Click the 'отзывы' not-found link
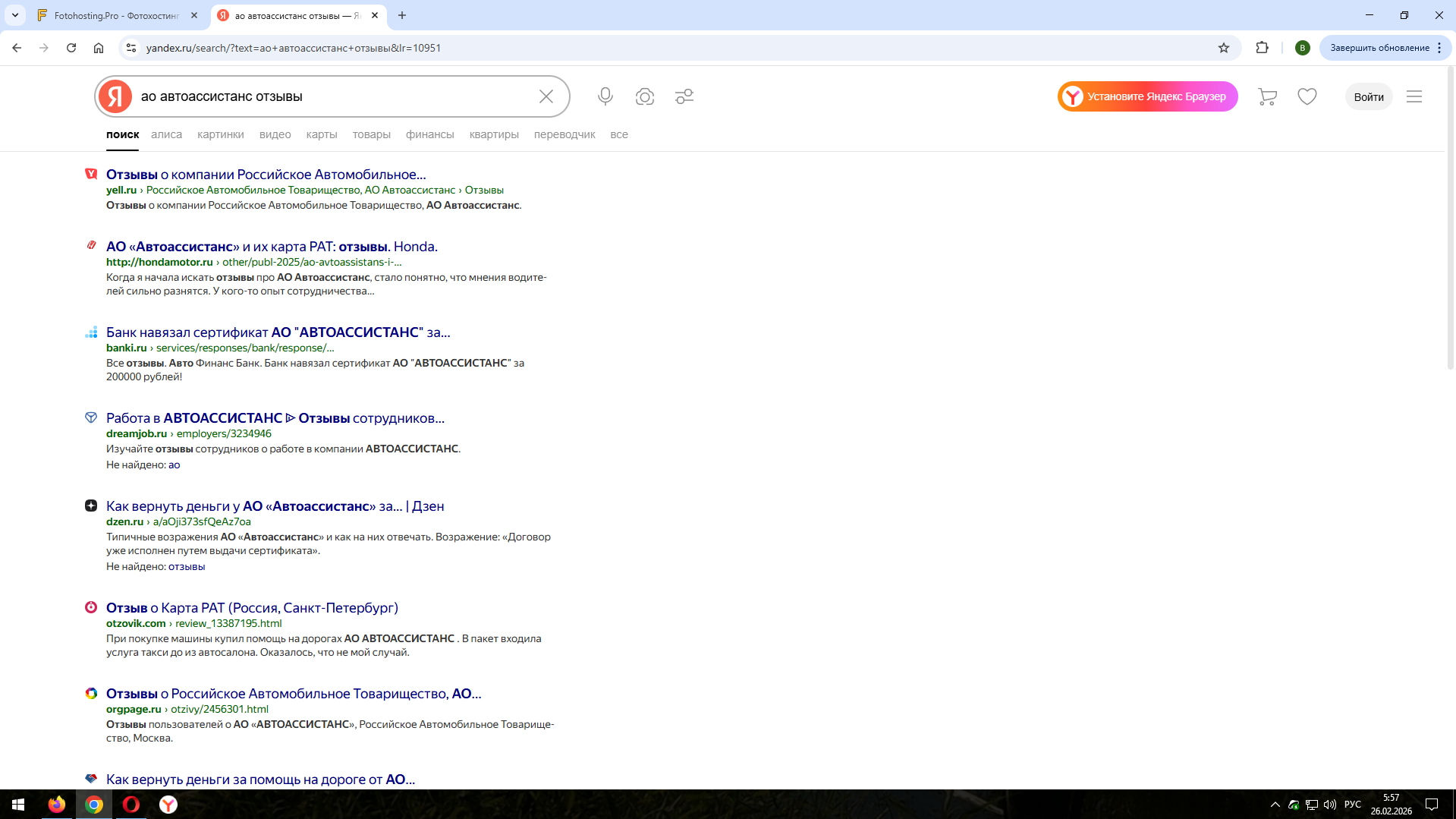This screenshot has width=1456, height=819. coord(187,567)
